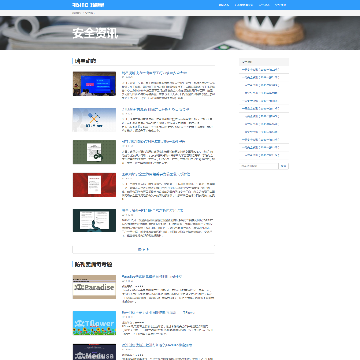The height and width of the screenshot is (360, 360).
Task: Open article title beside conference photo
Action: click(154, 73)
